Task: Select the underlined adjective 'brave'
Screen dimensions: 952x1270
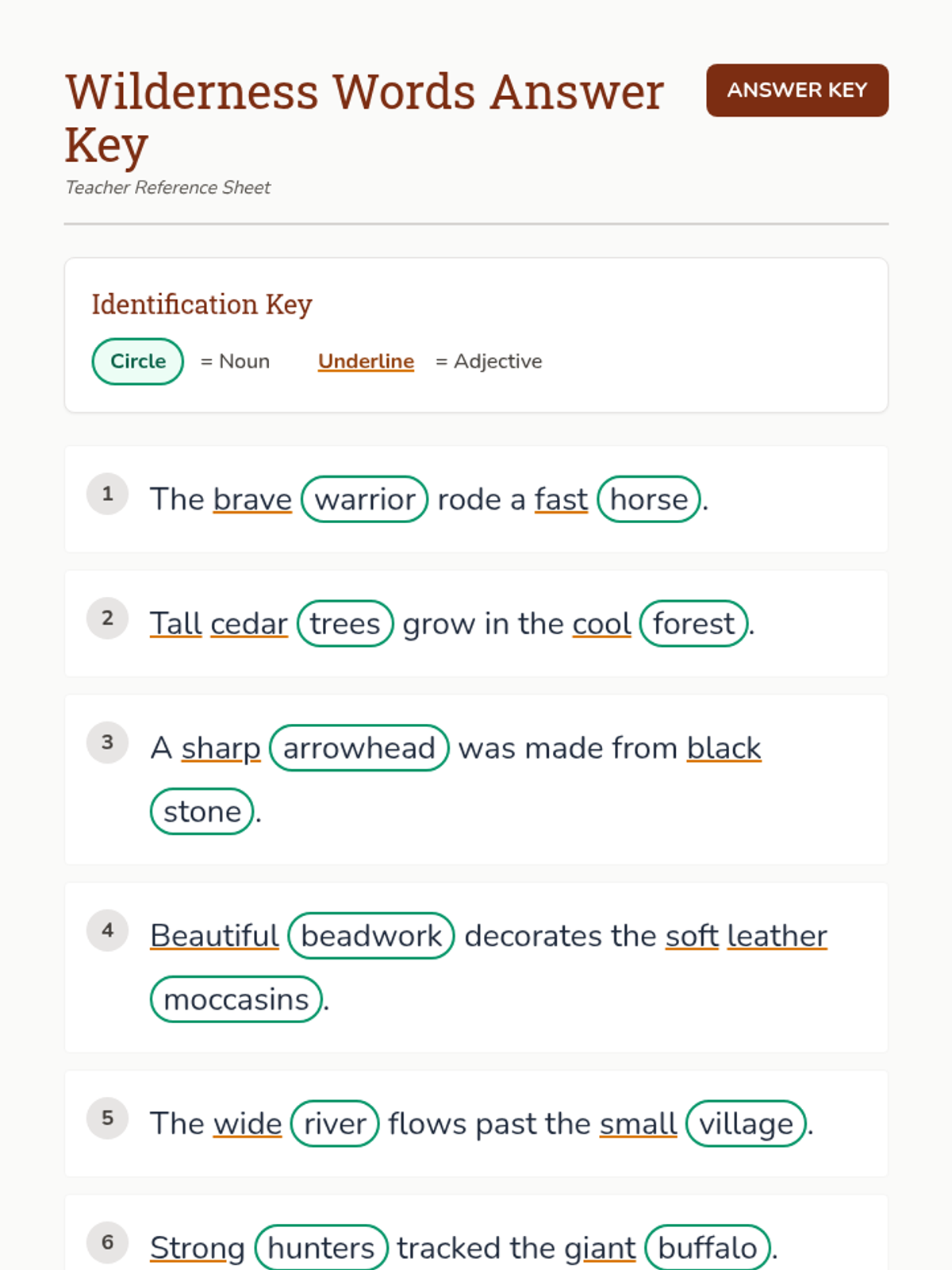Action: (x=252, y=499)
